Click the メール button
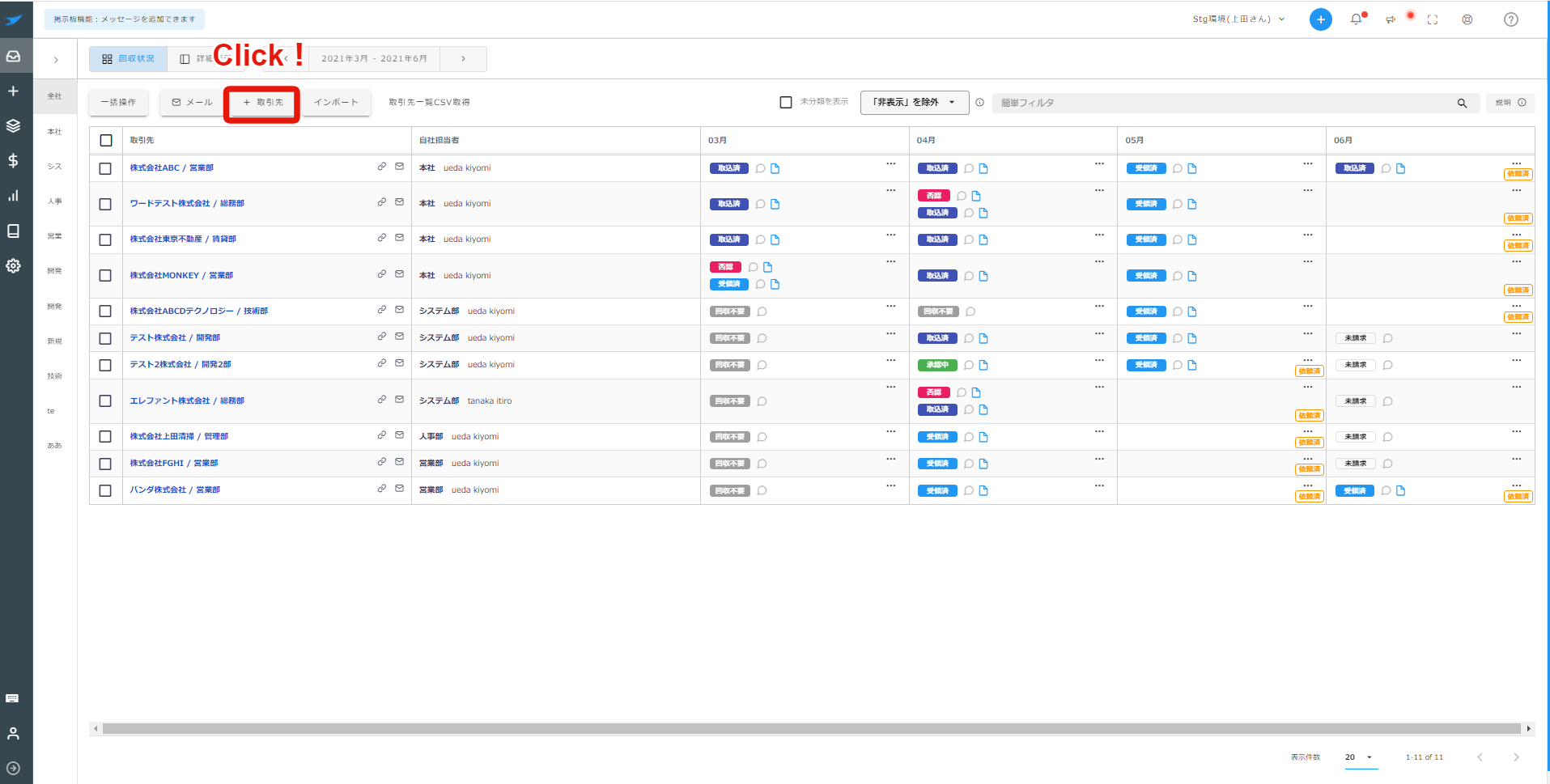1550x784 pixels. (x=192, y=103)
